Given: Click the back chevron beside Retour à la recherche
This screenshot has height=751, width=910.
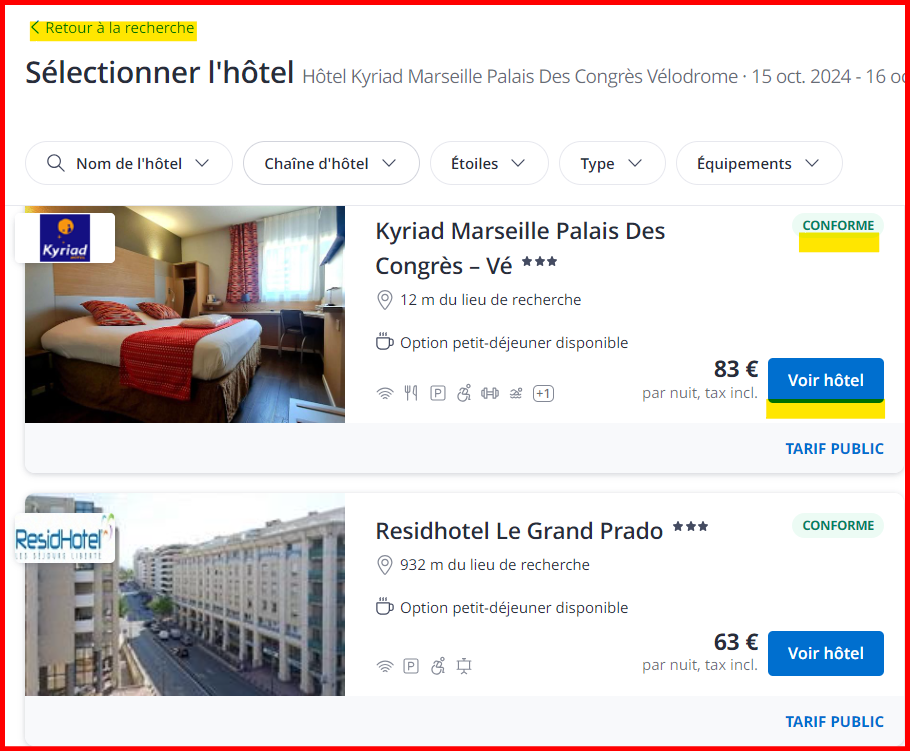Looking at the screenshot, I should pos(35,28).
